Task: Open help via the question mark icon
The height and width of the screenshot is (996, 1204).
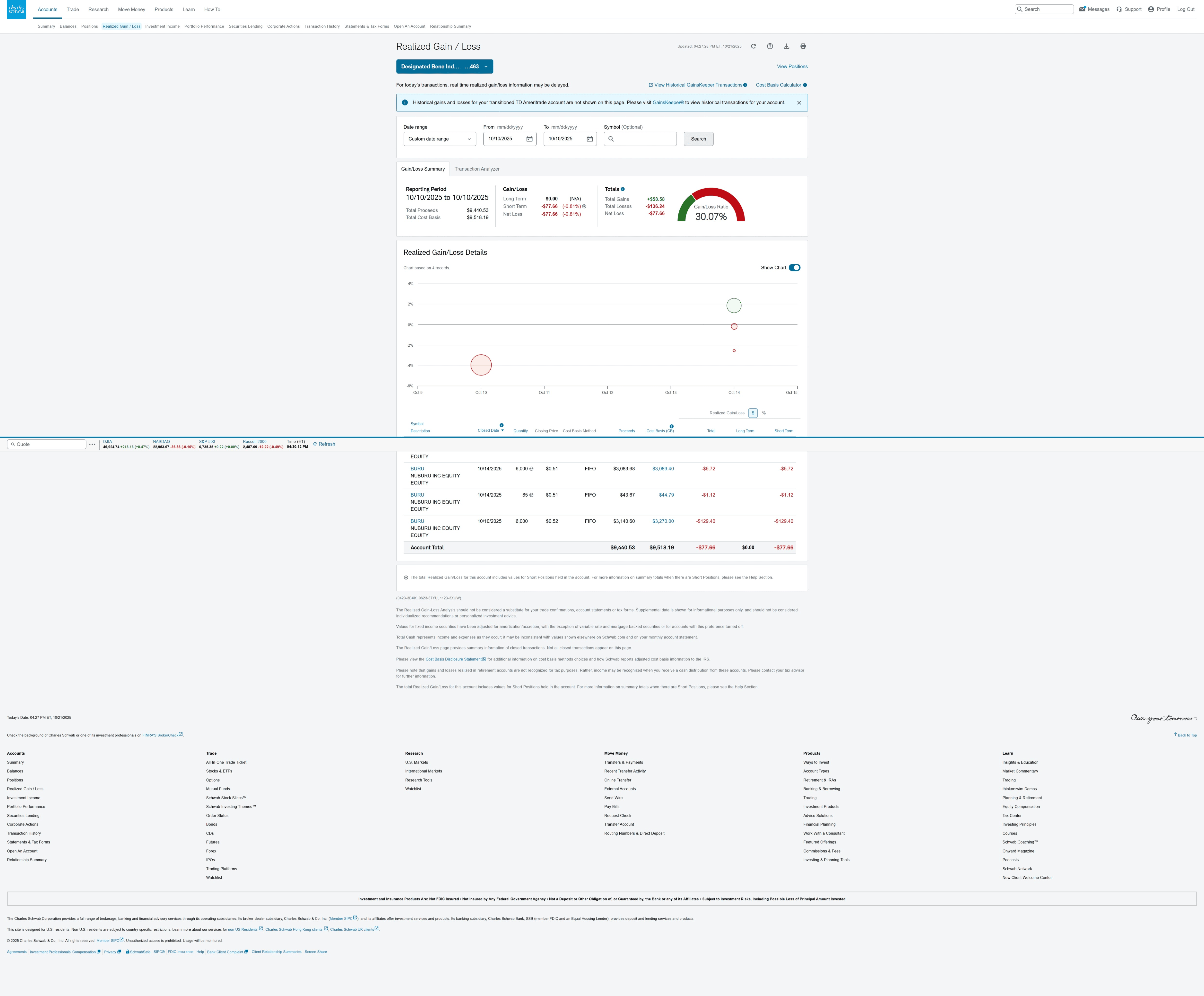Action: (770, 46)
